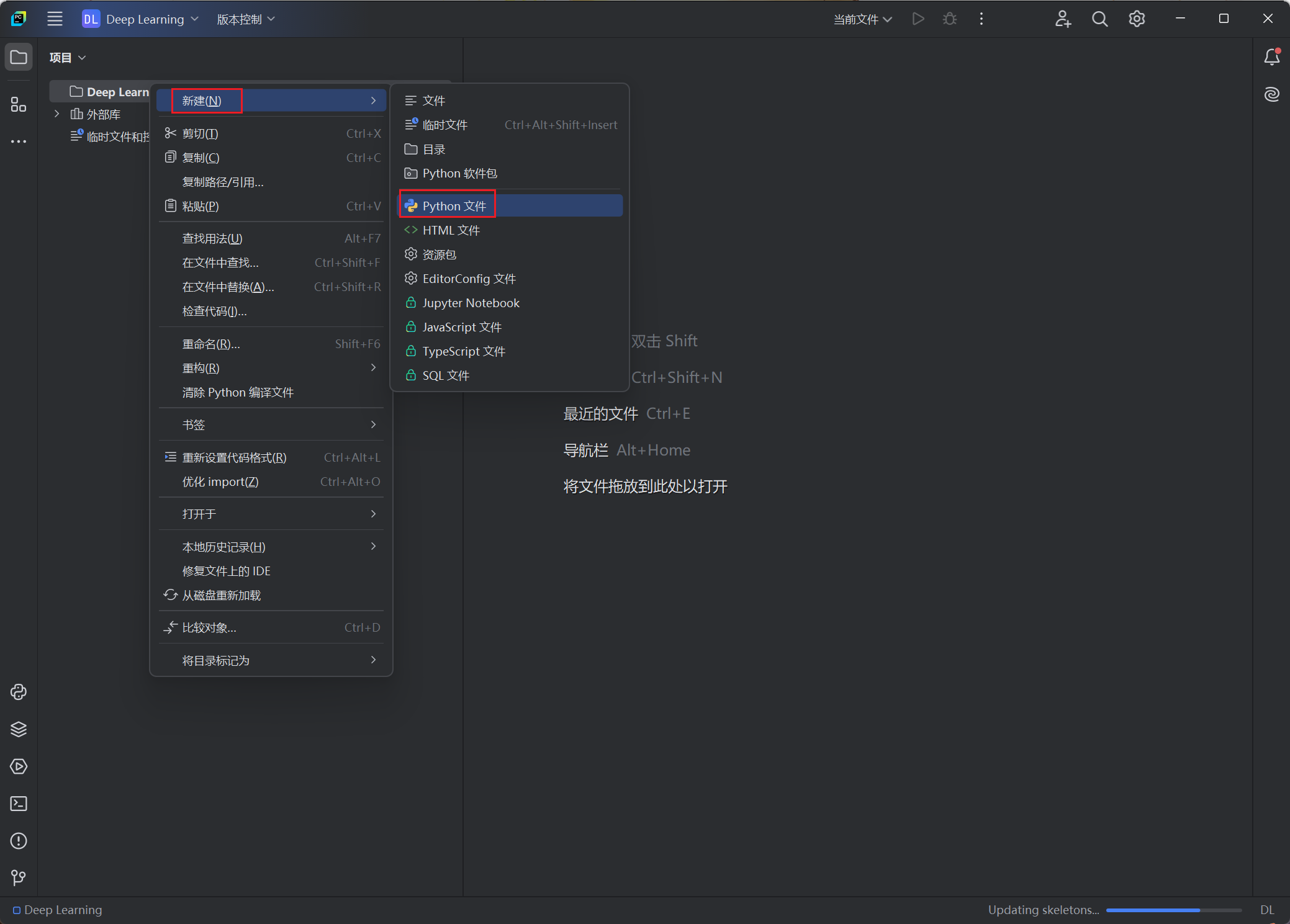The width and height of the screenshot is (1290, 924).
Task: Click the gear icon beside 资源包
Action: 411,254
